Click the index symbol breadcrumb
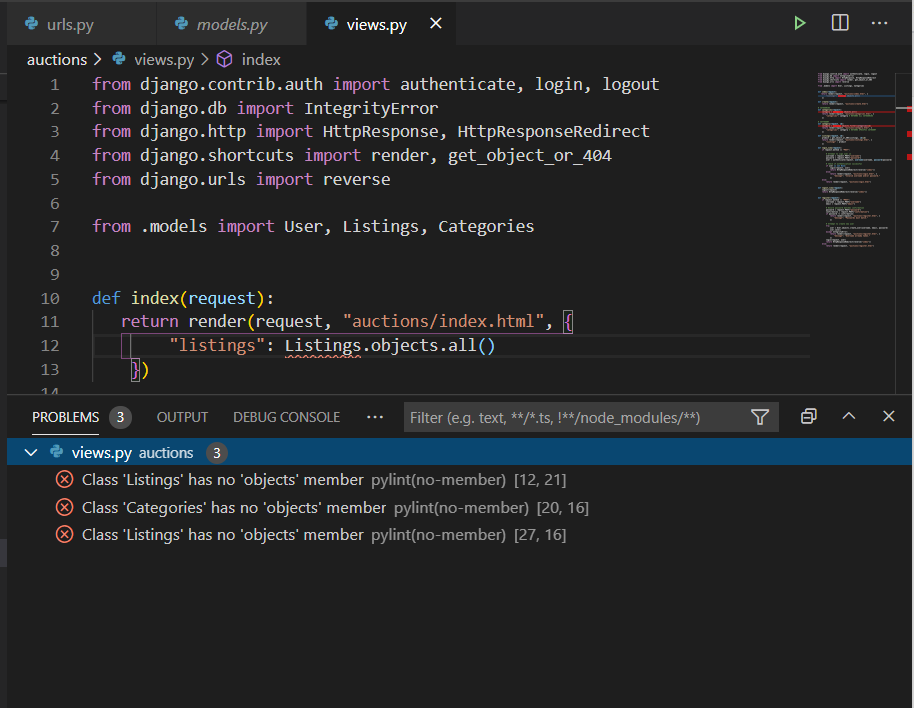The height and width of the screenshot is (708, 914). click(260, 60)
